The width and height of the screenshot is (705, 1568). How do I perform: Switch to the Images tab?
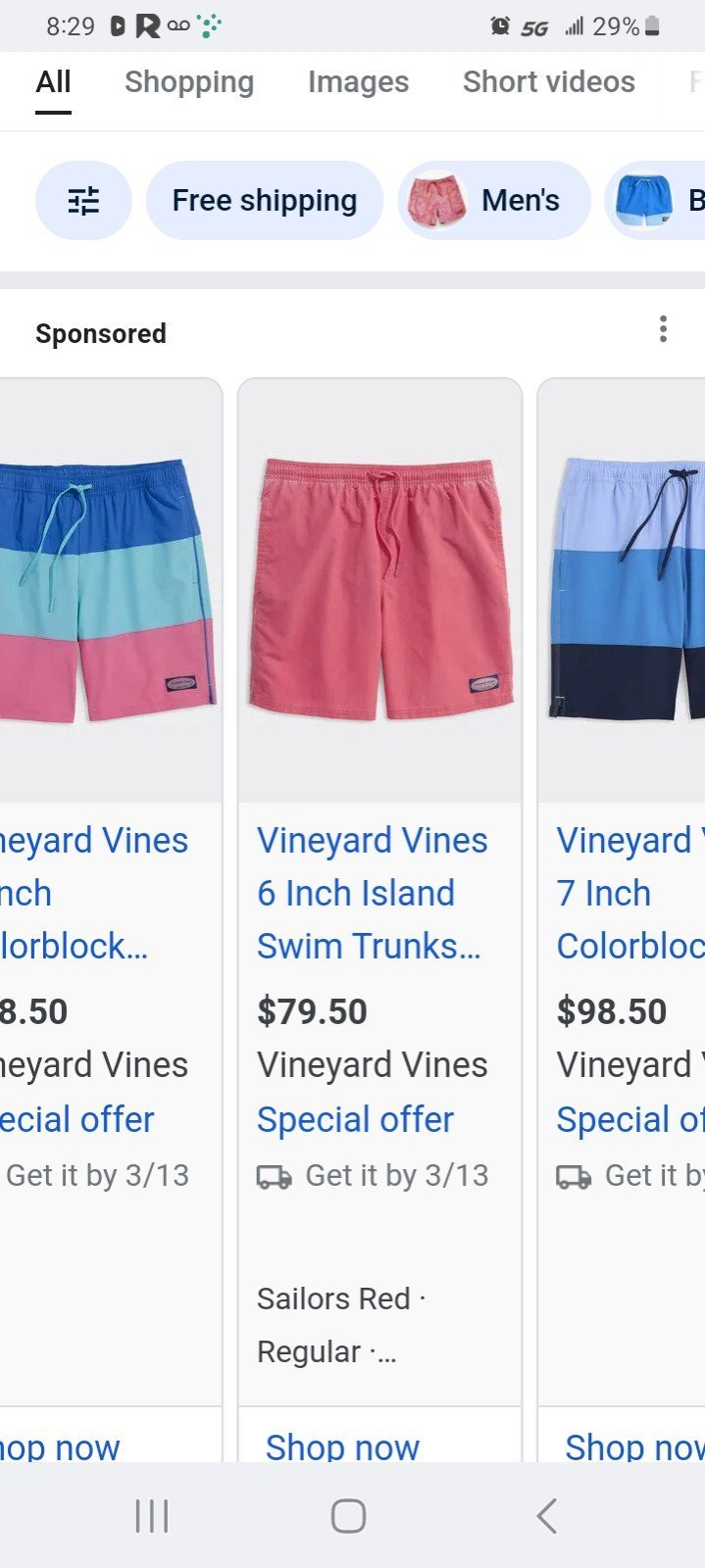pos(358,82)
